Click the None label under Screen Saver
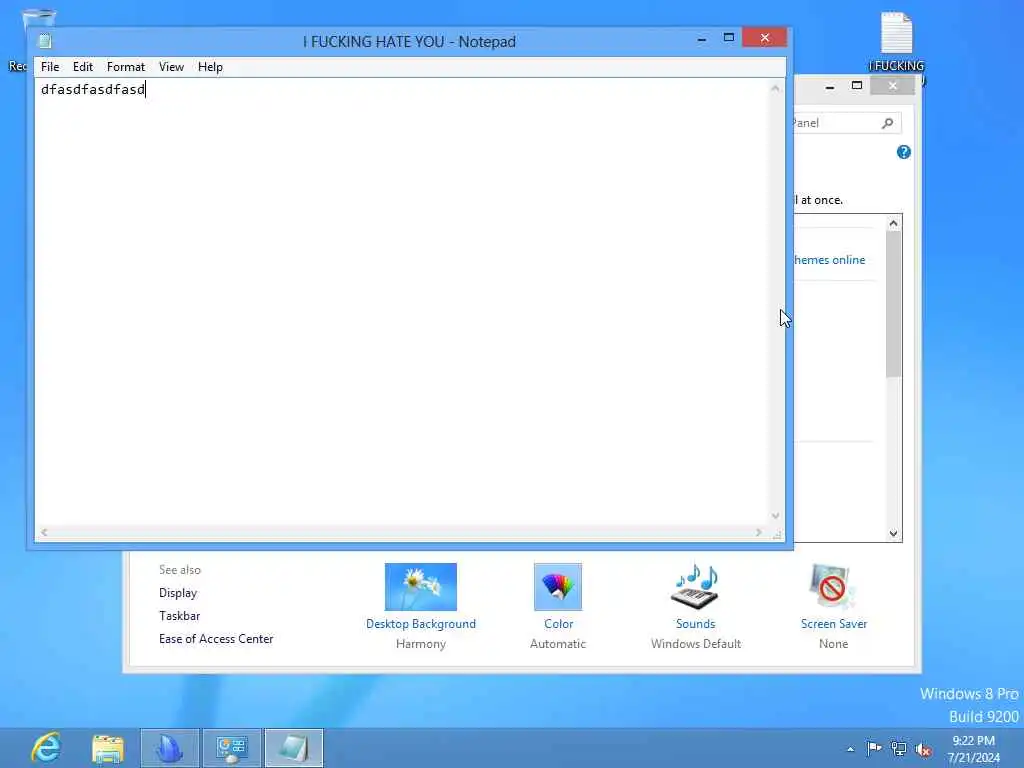Screen dimensions: 1024x768 click(x=833, y=644)
